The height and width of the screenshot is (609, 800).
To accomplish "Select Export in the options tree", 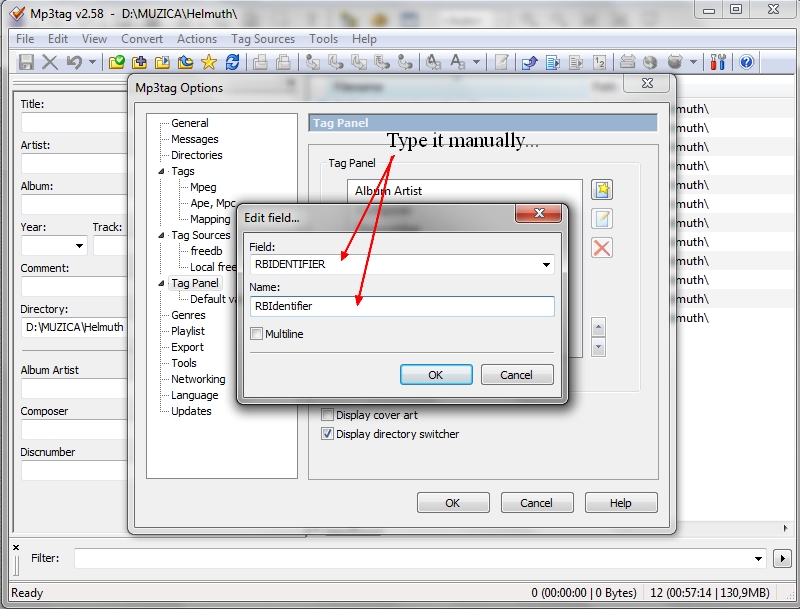I will pos(187,347).
